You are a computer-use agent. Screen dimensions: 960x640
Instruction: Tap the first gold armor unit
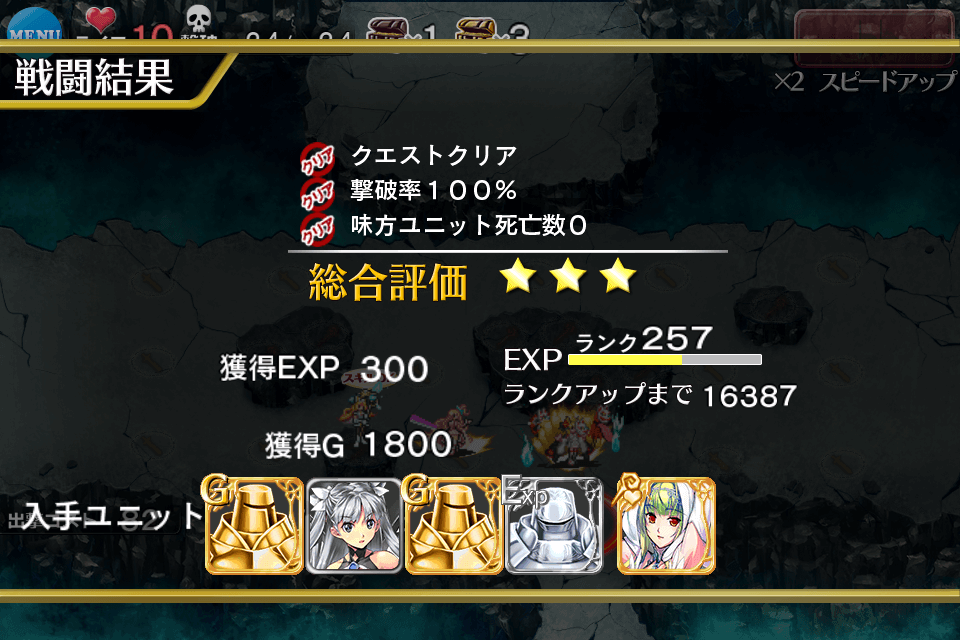[253, 525]
